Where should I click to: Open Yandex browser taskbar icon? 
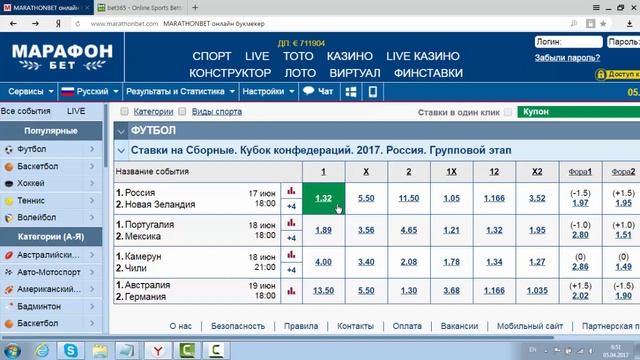click(158, 351)
